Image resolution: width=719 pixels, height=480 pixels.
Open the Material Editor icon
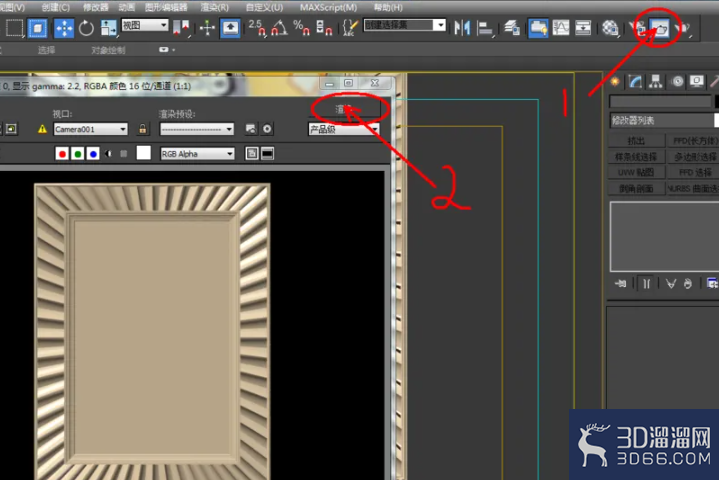click(610, 28)
